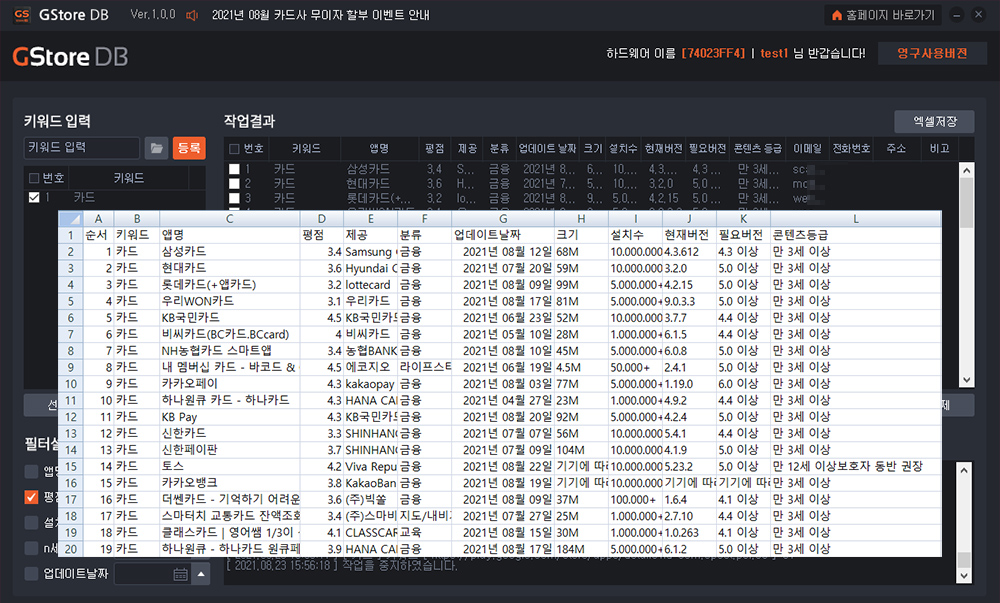Expand the update date dropdown arrow
Image resolution: width=1000 pixels, height=603 pixels.
click(x=201, y=574)
